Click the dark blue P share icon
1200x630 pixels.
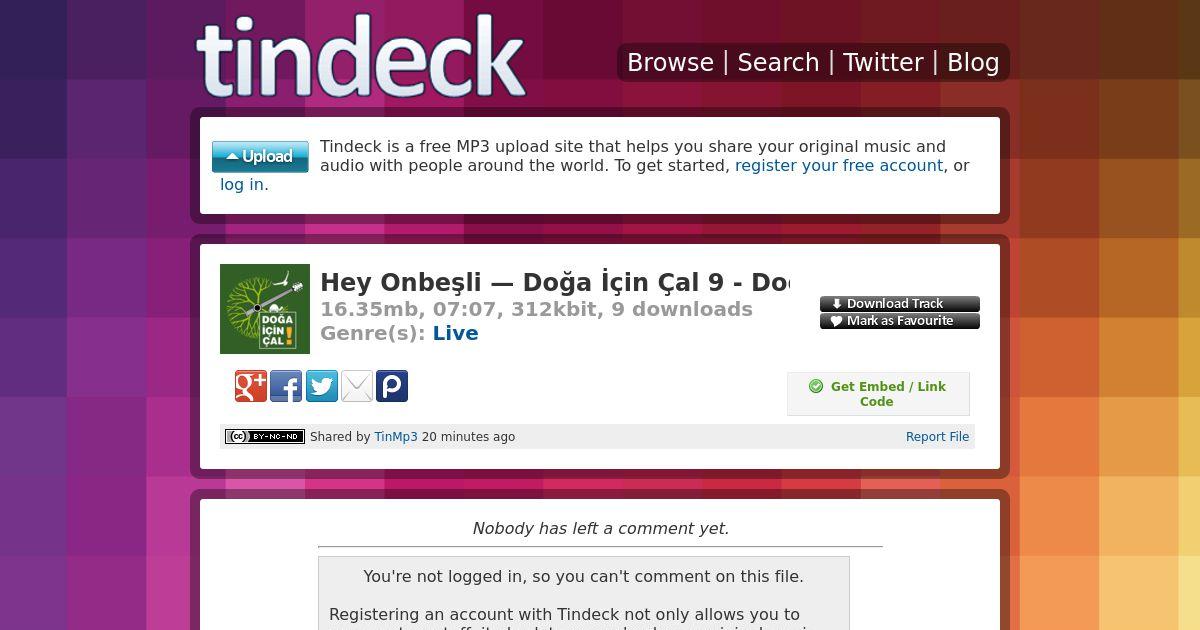(x=392, y=386)
